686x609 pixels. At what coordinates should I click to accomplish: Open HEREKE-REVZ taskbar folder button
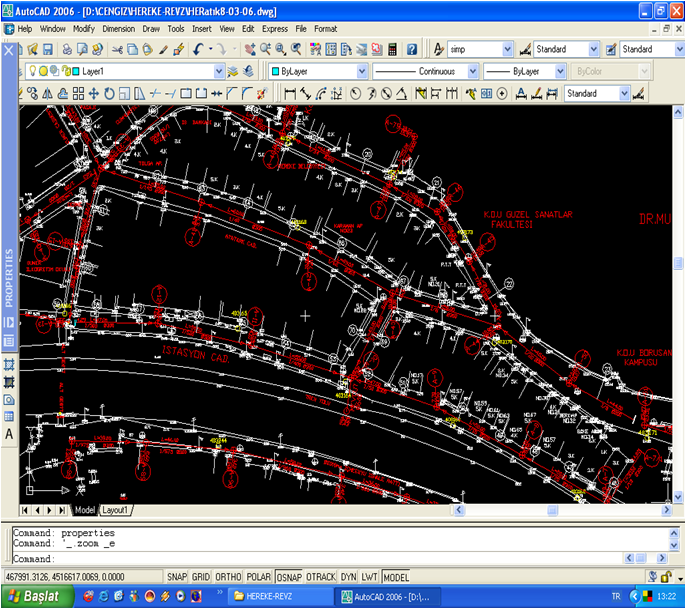[x=280, y=596]
